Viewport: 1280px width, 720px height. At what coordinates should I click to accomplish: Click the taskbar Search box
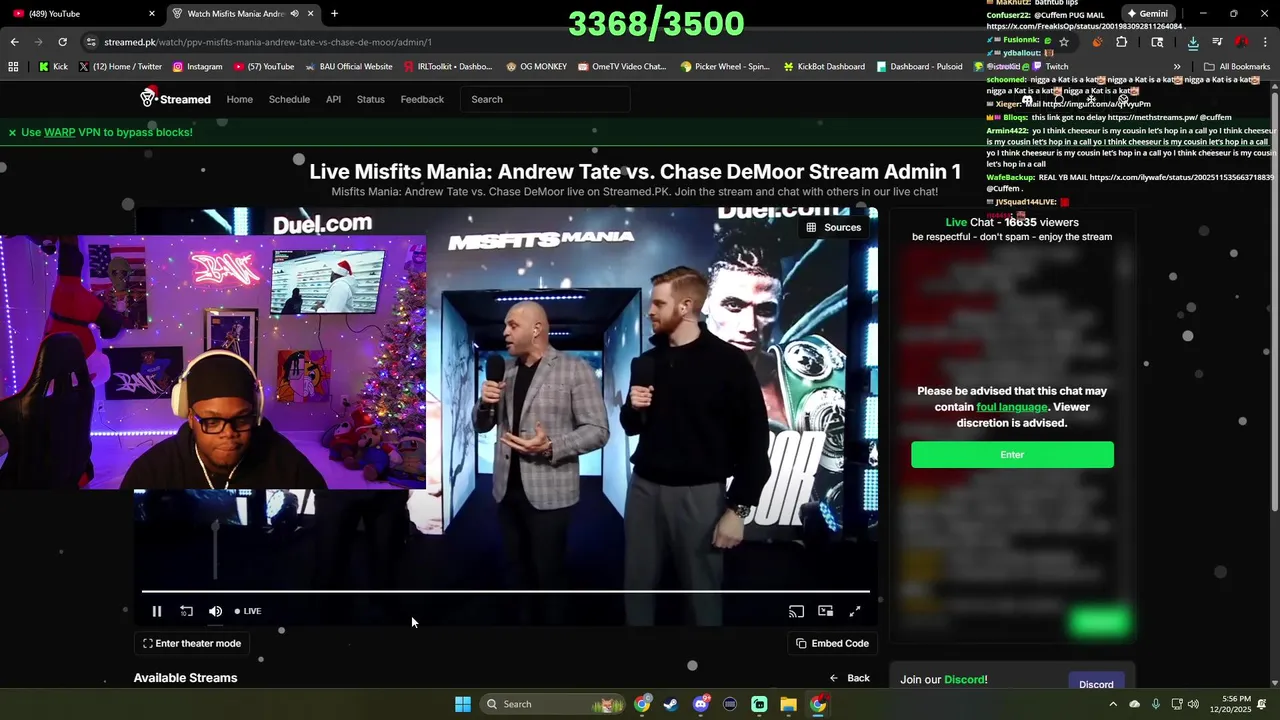point(552,704)
